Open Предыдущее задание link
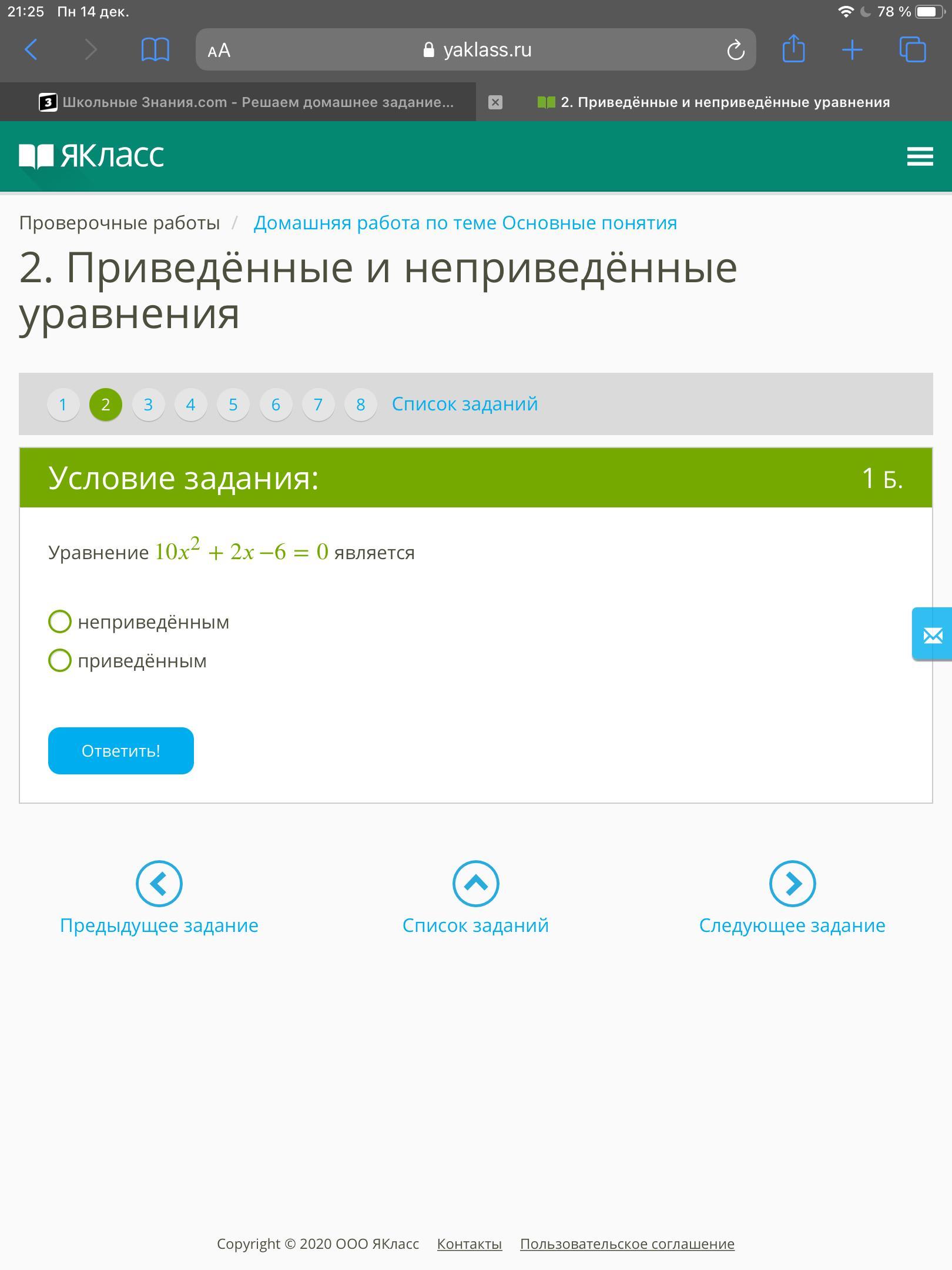Image resolution: width=952 pixels, height=1270 pixels. (159, 925)
